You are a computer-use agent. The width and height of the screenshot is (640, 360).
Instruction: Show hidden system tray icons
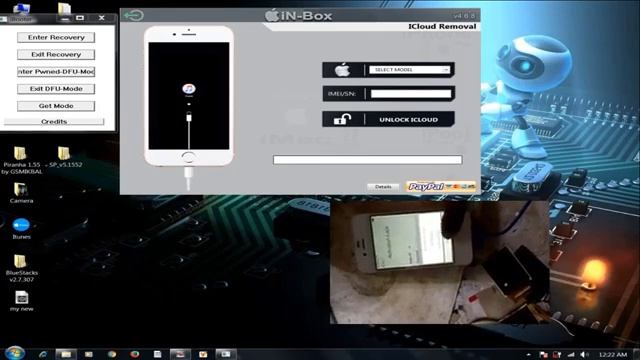tap(529, 354)
